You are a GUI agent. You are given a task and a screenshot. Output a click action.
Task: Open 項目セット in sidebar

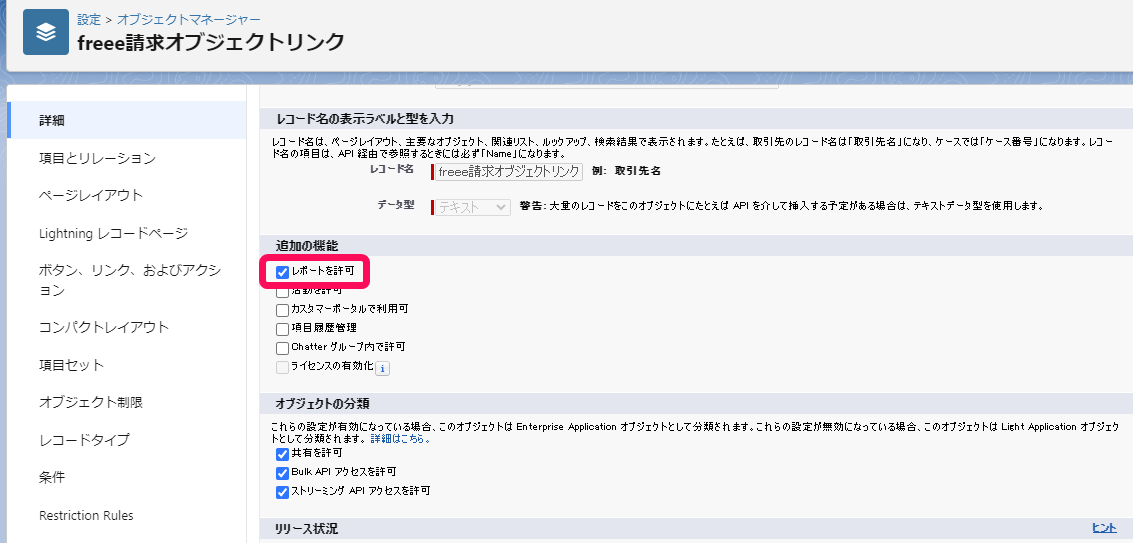point(72,365)
